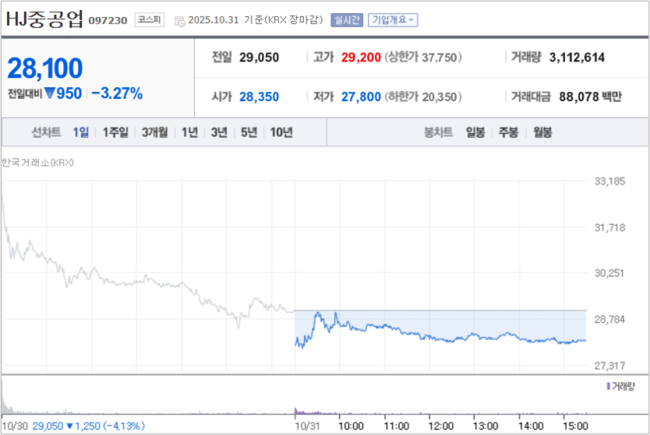650x435 pixels.
Task: Select the 1일 line chart period
Action: [81, 132]
